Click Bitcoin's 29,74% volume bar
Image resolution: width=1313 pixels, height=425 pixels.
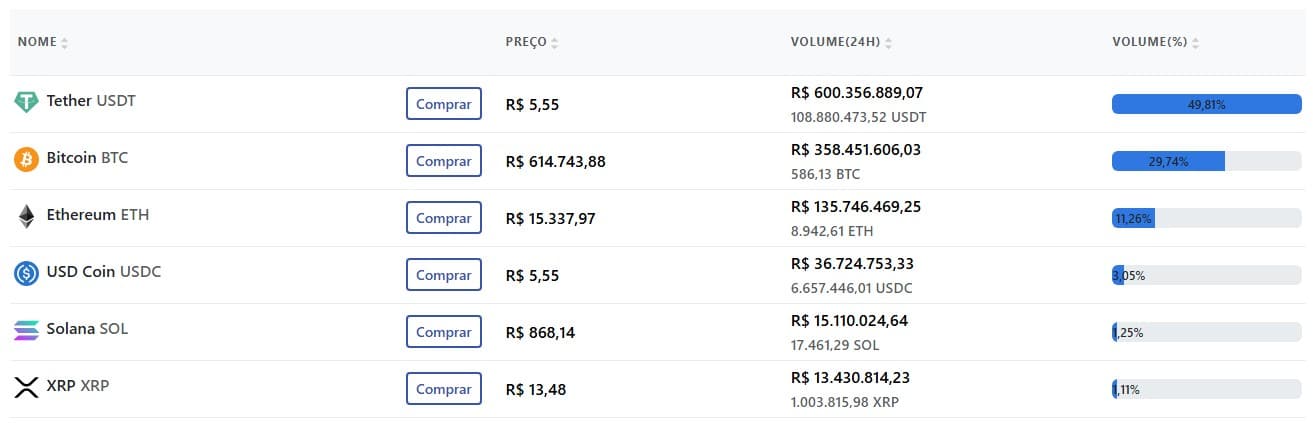point(1207,161)
